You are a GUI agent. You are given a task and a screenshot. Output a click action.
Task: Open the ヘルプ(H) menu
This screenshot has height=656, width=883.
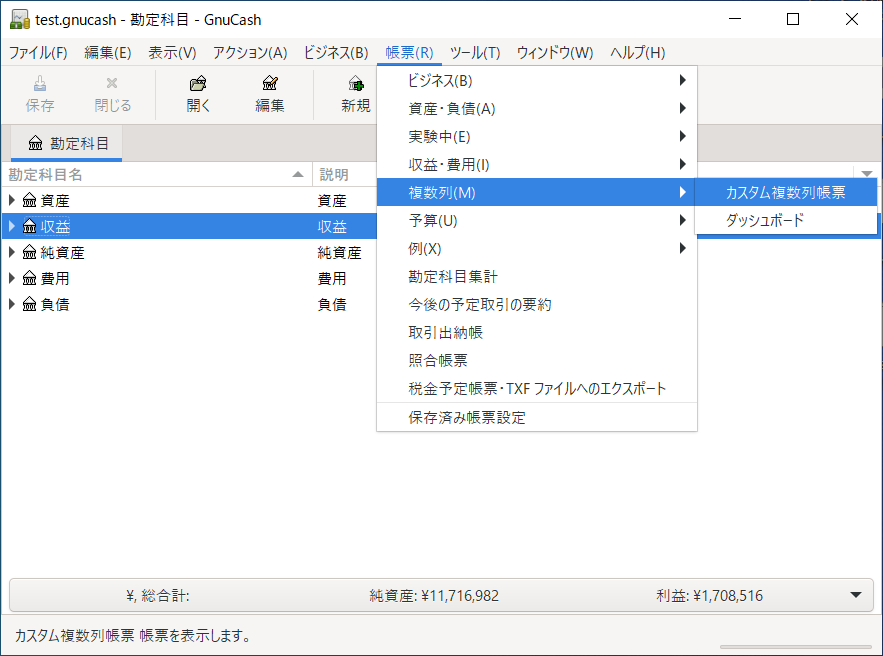point(638,52)
